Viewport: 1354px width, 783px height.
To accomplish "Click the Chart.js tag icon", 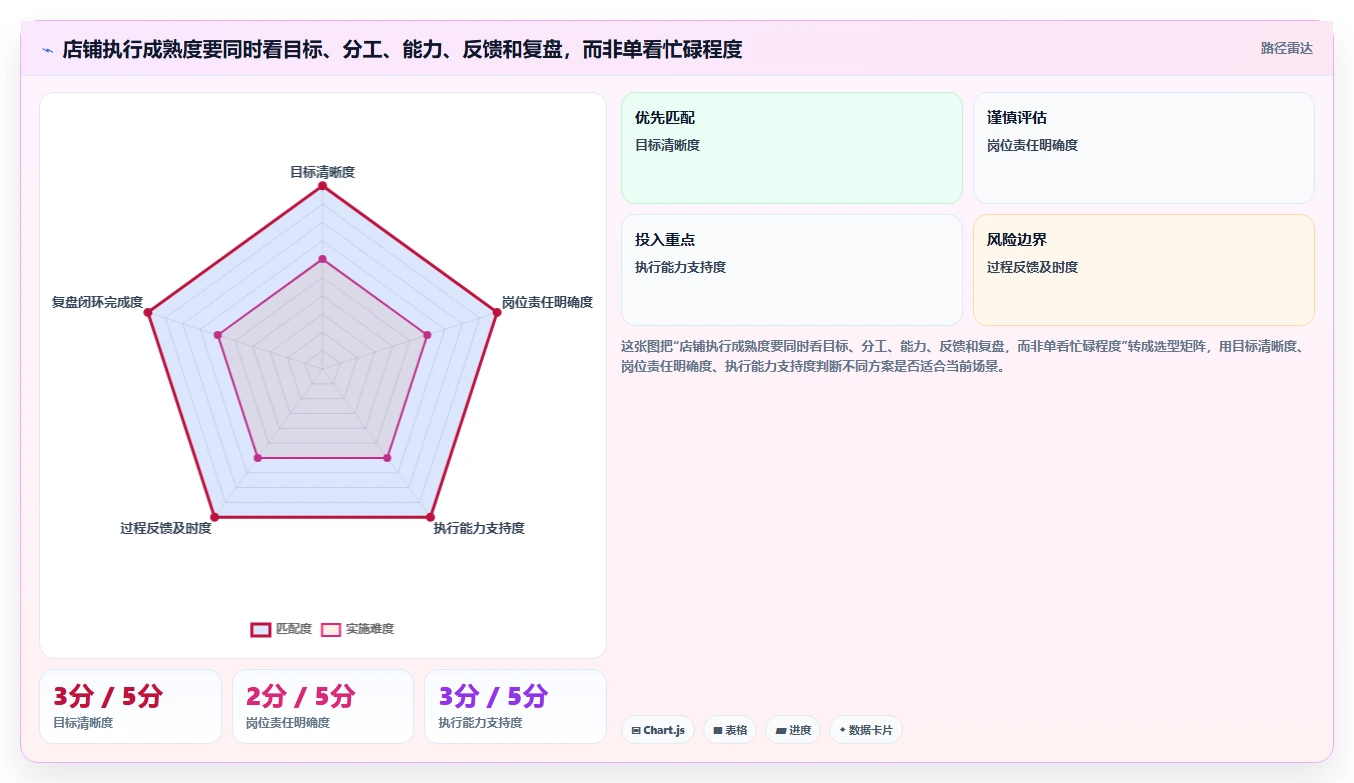I will [x=636, y=731].
